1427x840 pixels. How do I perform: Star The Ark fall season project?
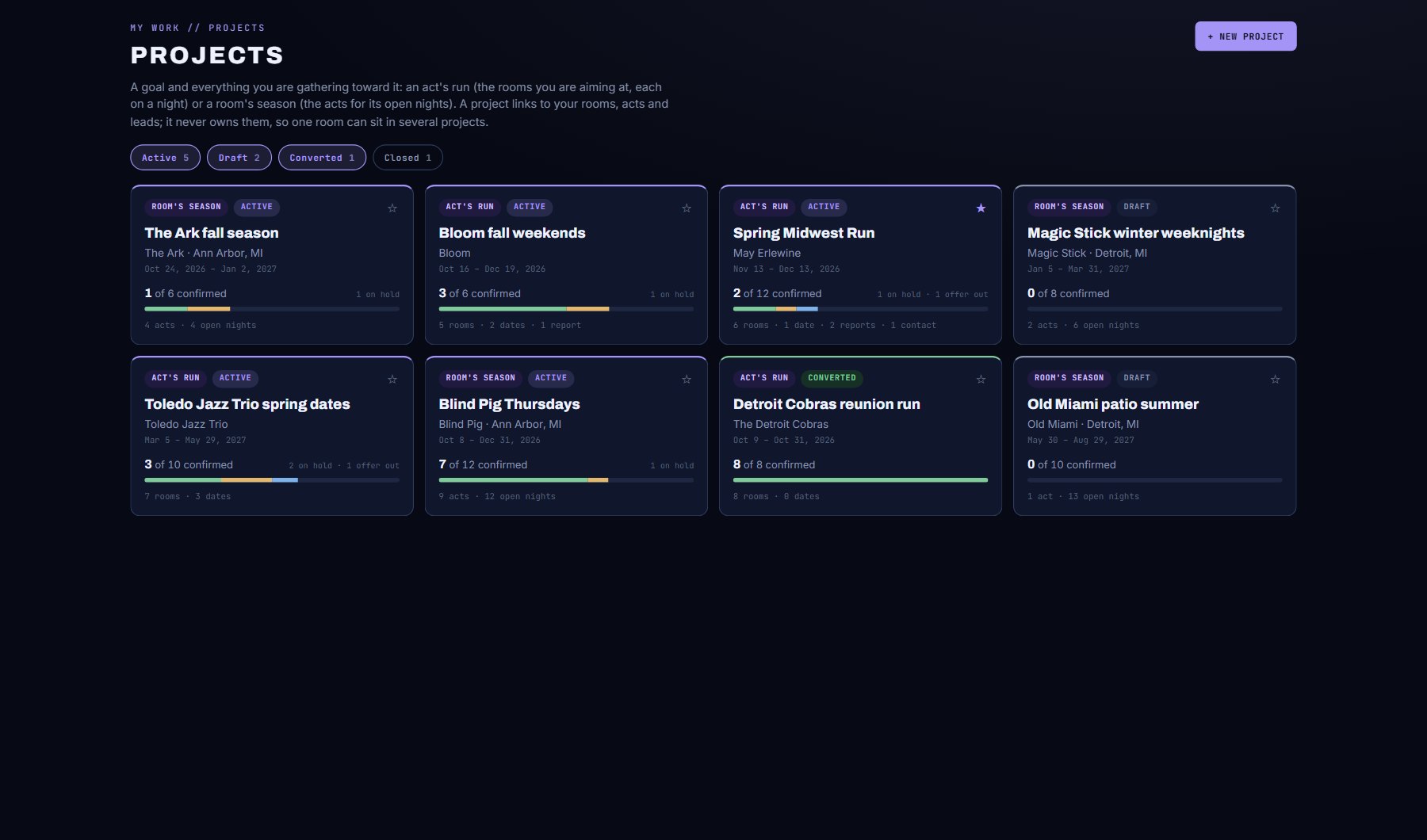pyautogui.click(x=392, y=208)
